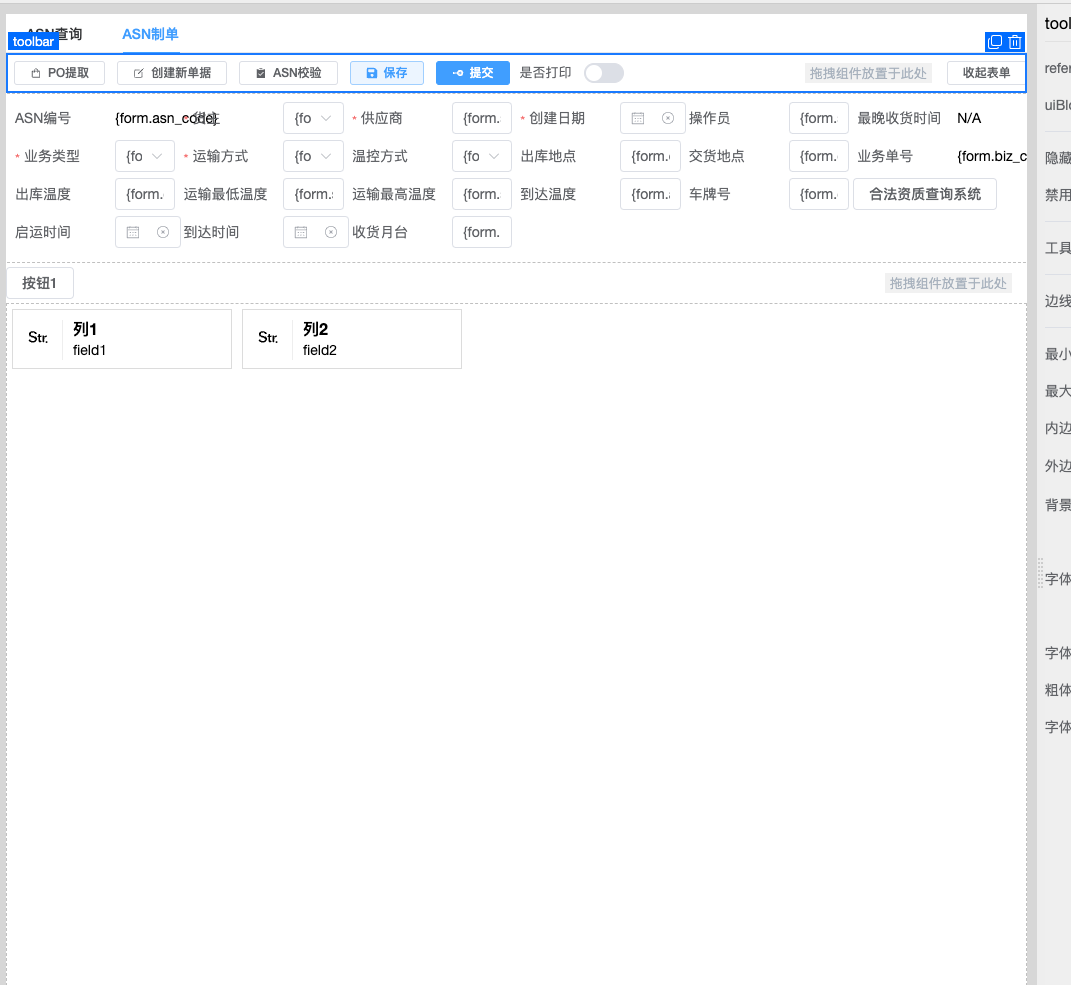Click the clear icon in 到达时间 field
This screenshot has width=1071, height=985.
tap(331, 232)
